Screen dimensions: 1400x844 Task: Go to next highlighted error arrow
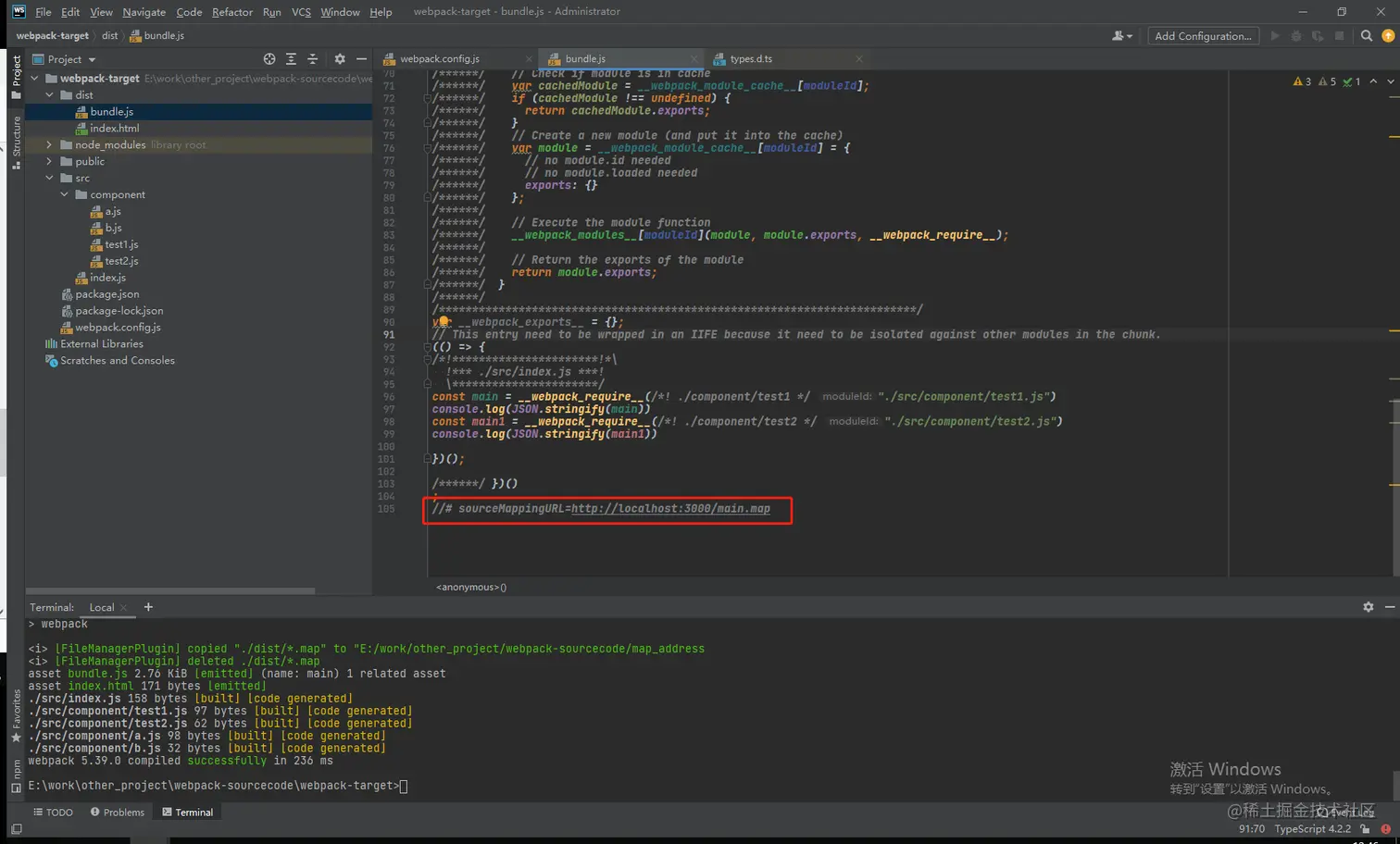(1390, 81)
